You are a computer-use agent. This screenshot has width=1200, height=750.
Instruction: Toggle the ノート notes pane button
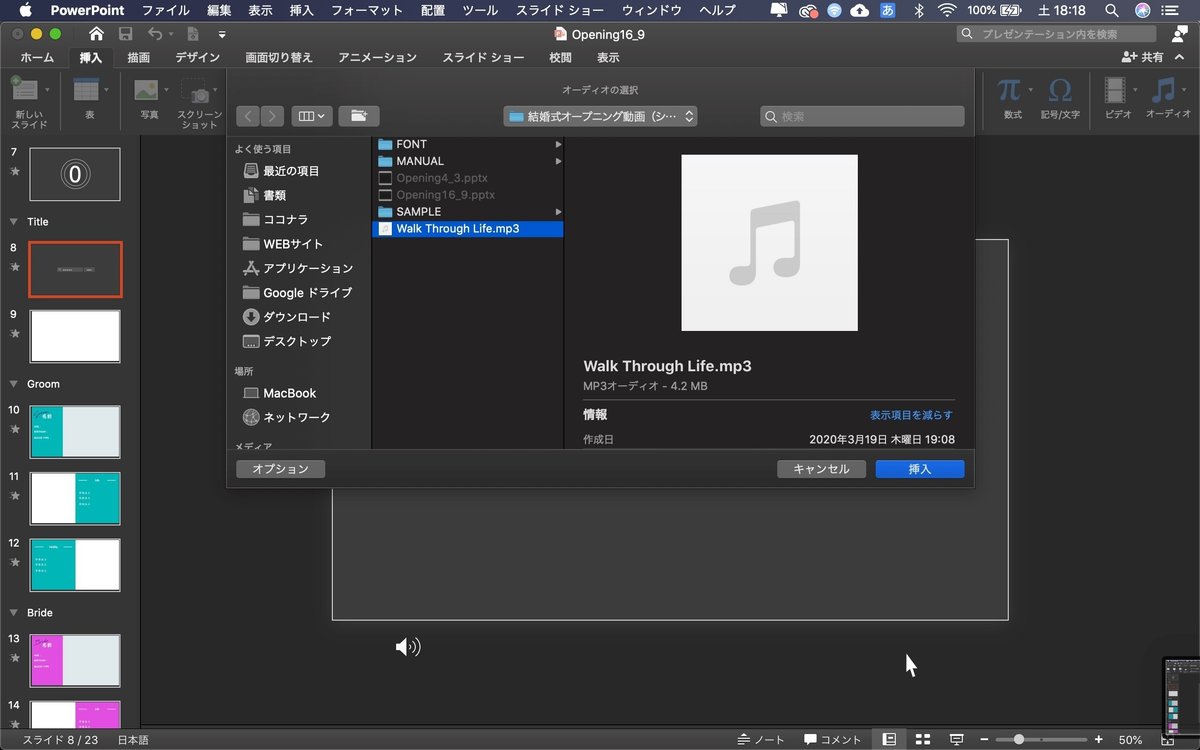pyautogui.click(x=761, y=740)
